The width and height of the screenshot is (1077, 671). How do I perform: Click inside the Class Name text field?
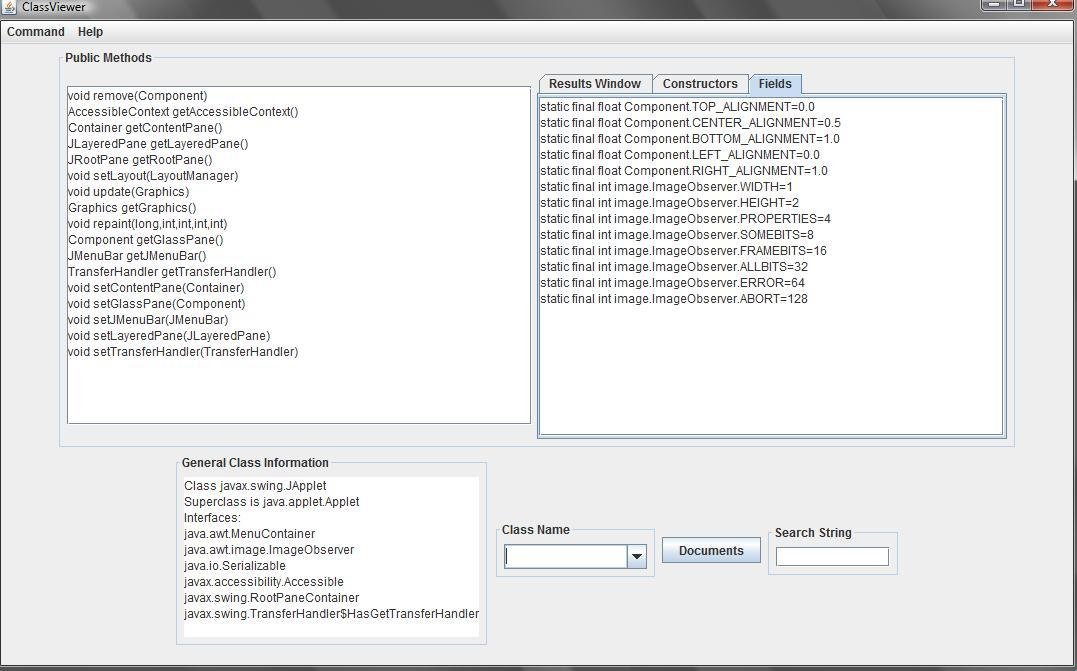(565, 556)
